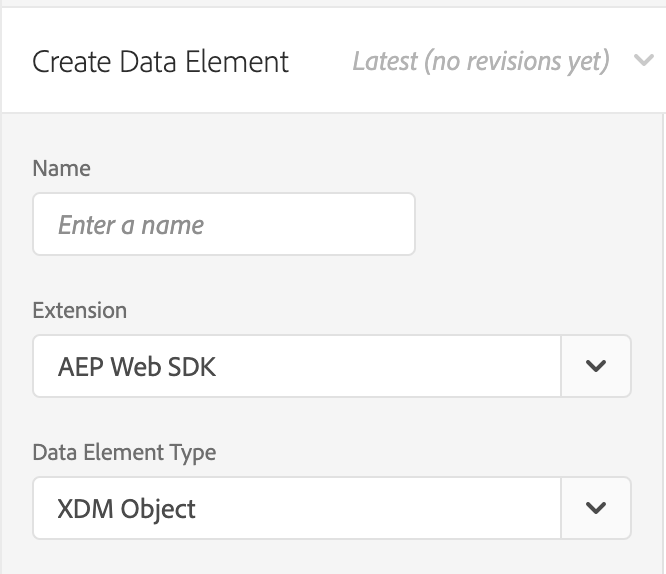
Task: Open the "Latest (no revisions yet)" revision selector
Action: [481, 62]
